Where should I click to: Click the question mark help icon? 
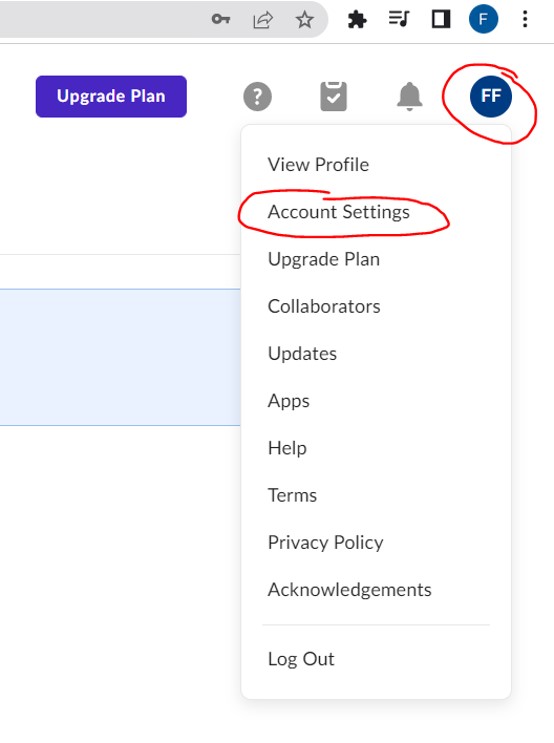[257, 97]
